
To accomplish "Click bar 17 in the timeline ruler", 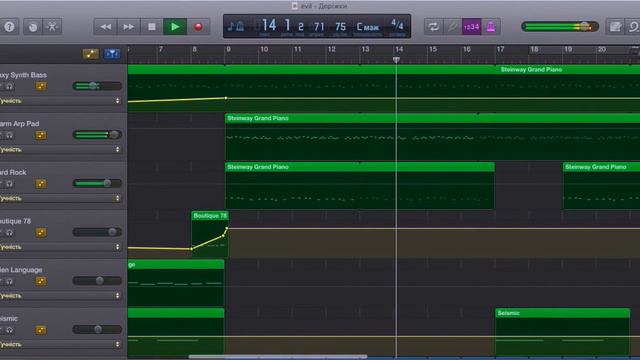I will (500, 49).
